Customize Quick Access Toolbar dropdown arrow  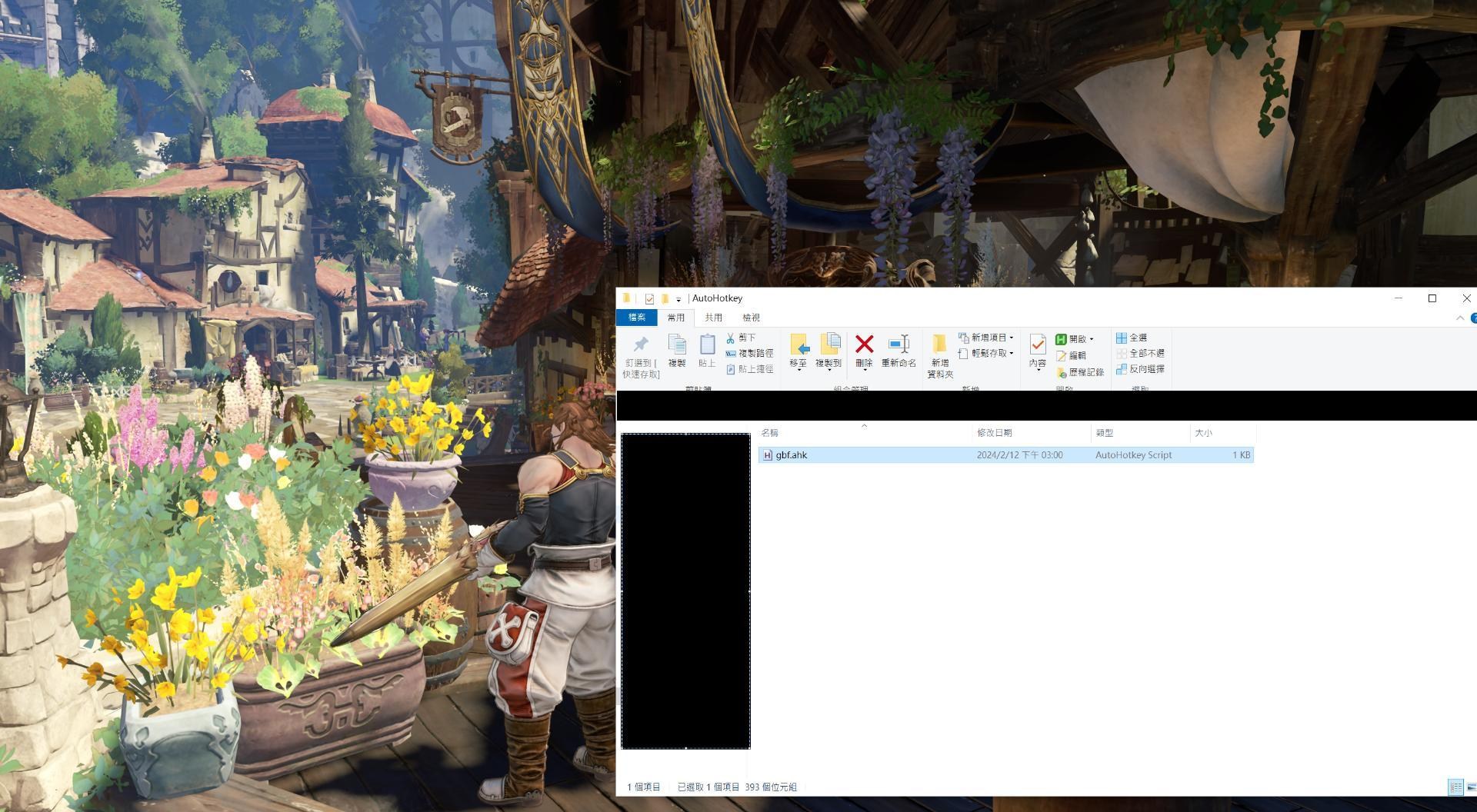click(x=678, y=299)
